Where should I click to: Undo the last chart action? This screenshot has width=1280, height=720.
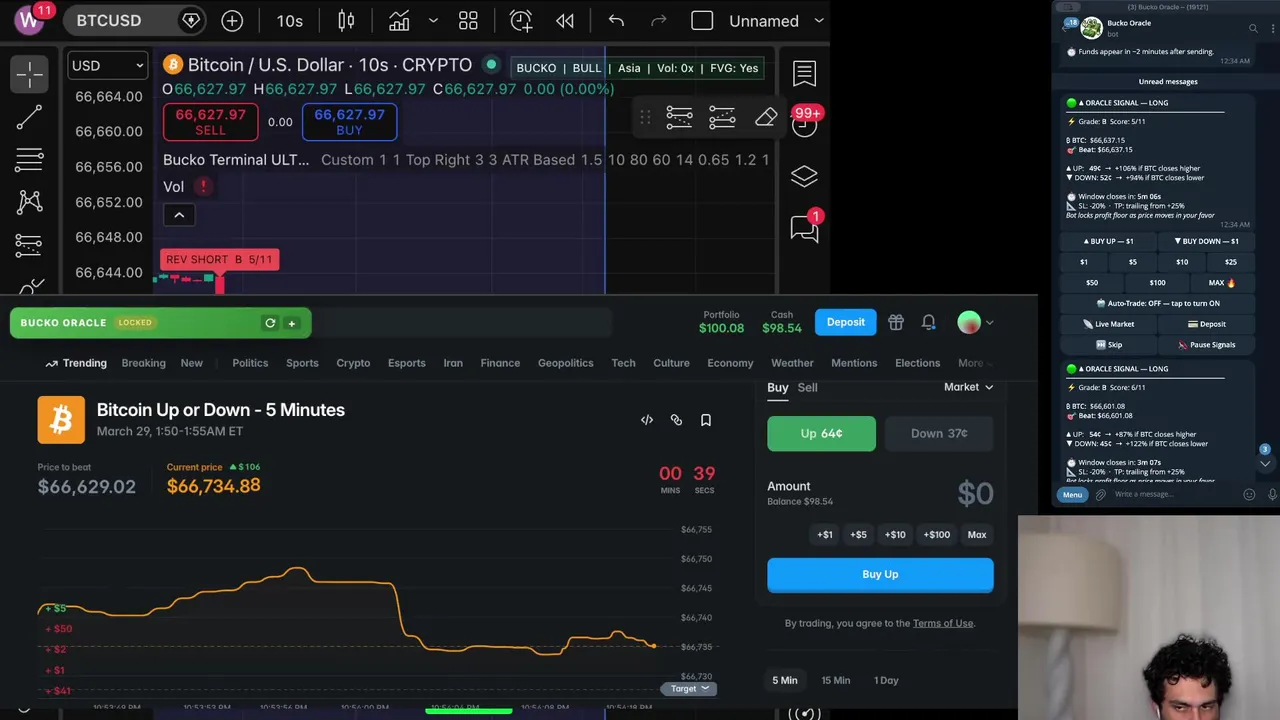[616, 21]
